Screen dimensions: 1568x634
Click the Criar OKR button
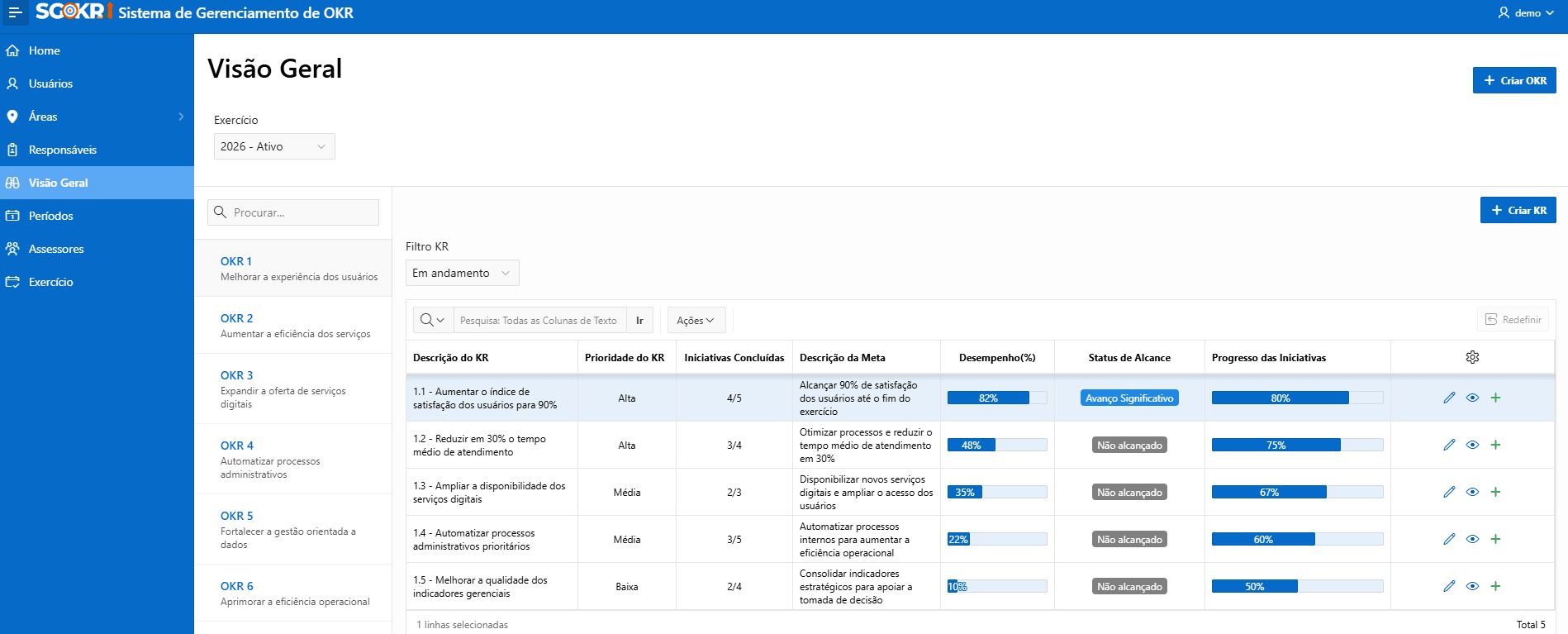coord(1514,80)
